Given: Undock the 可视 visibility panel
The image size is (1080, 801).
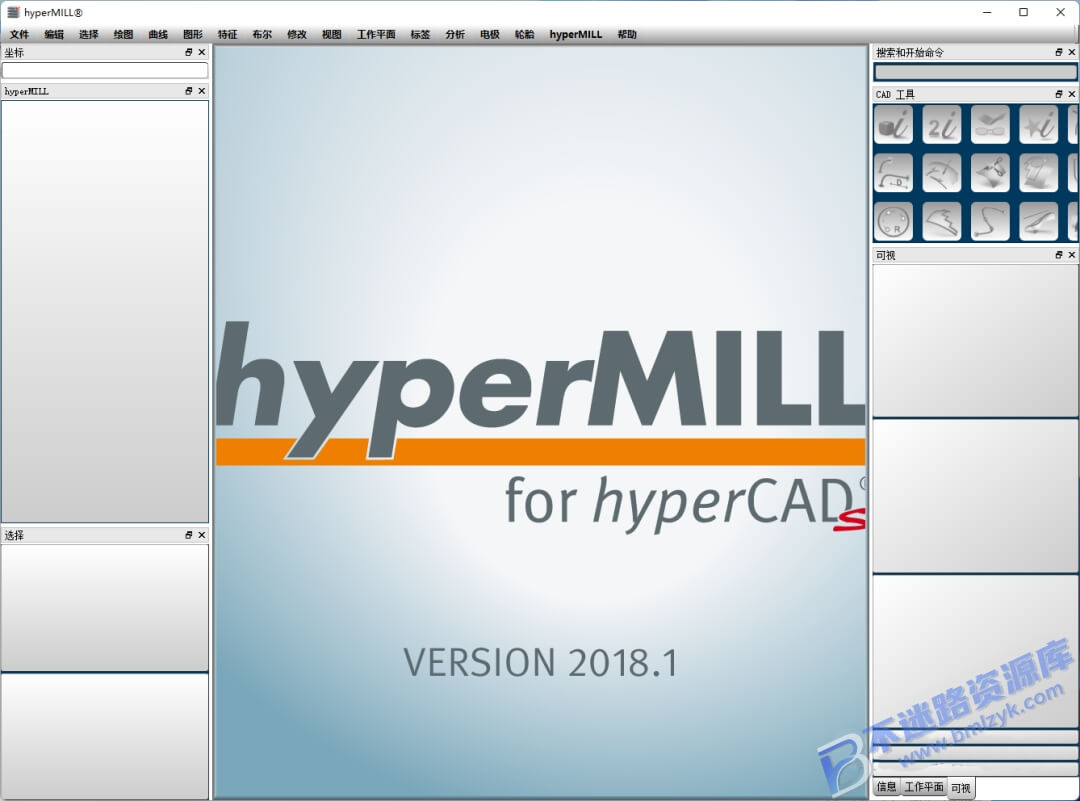Looking at the screenshot, I should pos(1059,255).
